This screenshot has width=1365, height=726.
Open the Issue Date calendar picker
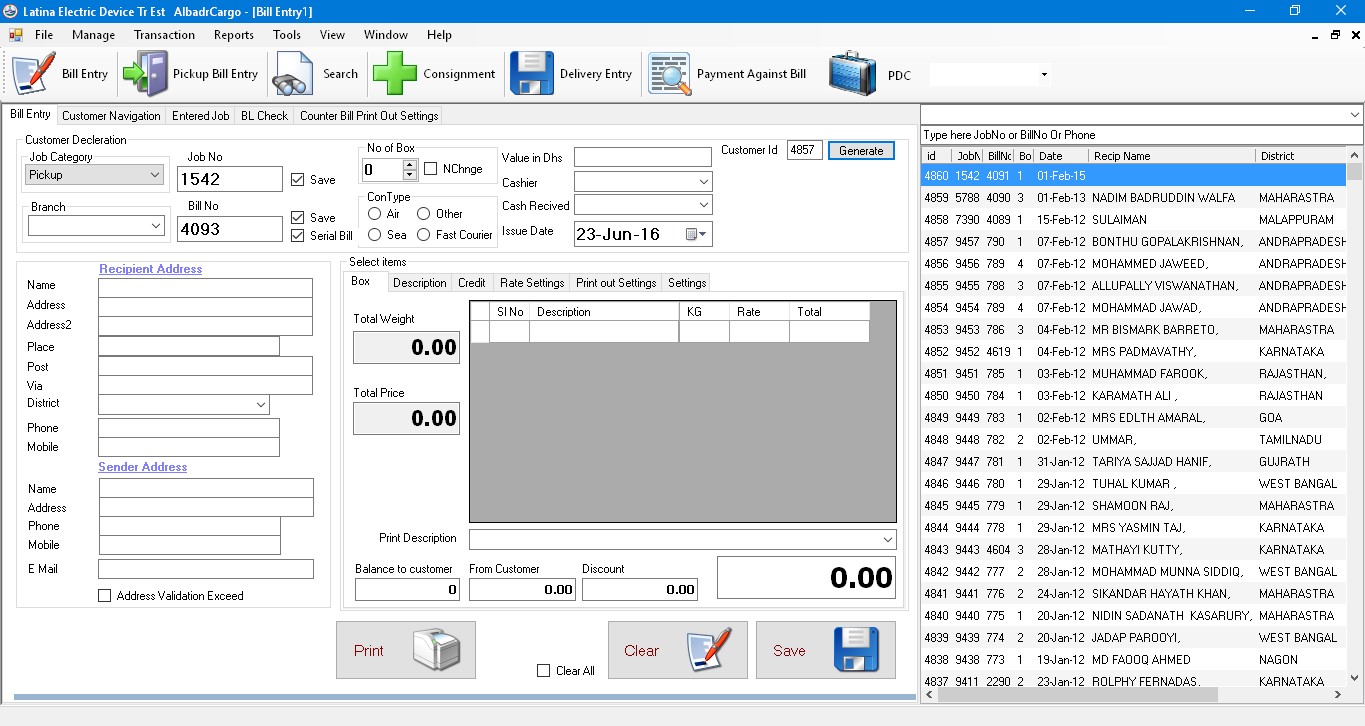(x=697, y=235)
